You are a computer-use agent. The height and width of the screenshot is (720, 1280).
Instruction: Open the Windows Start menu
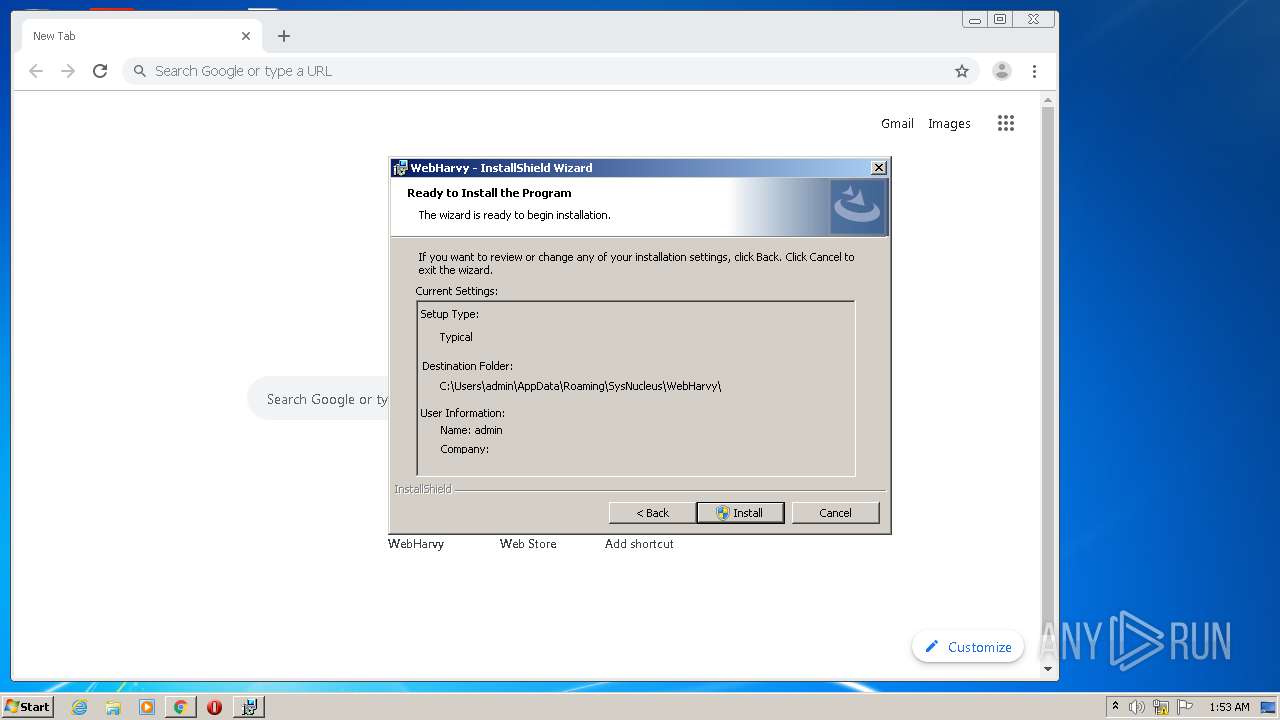[27, 707]
